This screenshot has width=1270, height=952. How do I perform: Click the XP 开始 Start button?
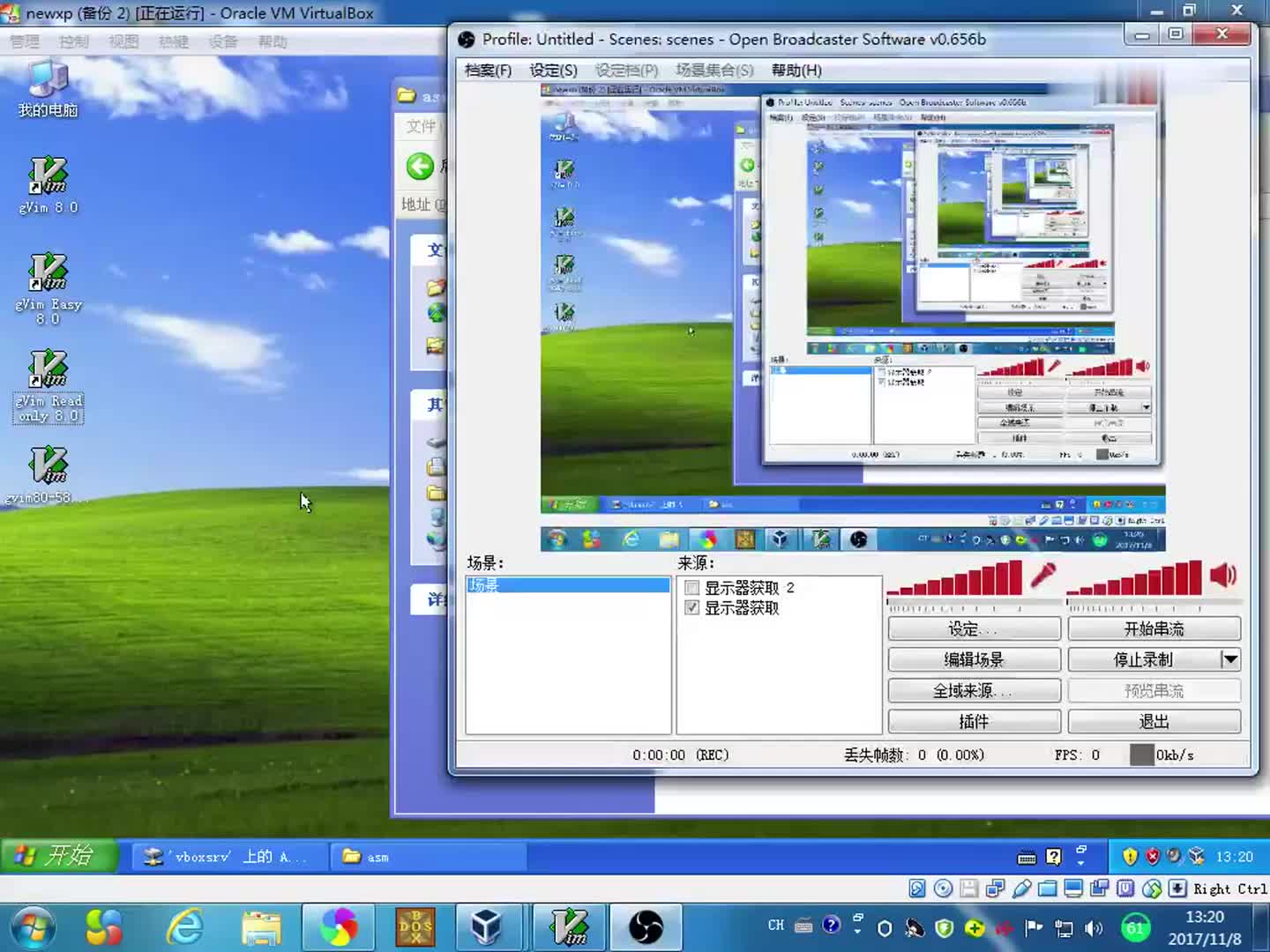click(x=58, y=855)
